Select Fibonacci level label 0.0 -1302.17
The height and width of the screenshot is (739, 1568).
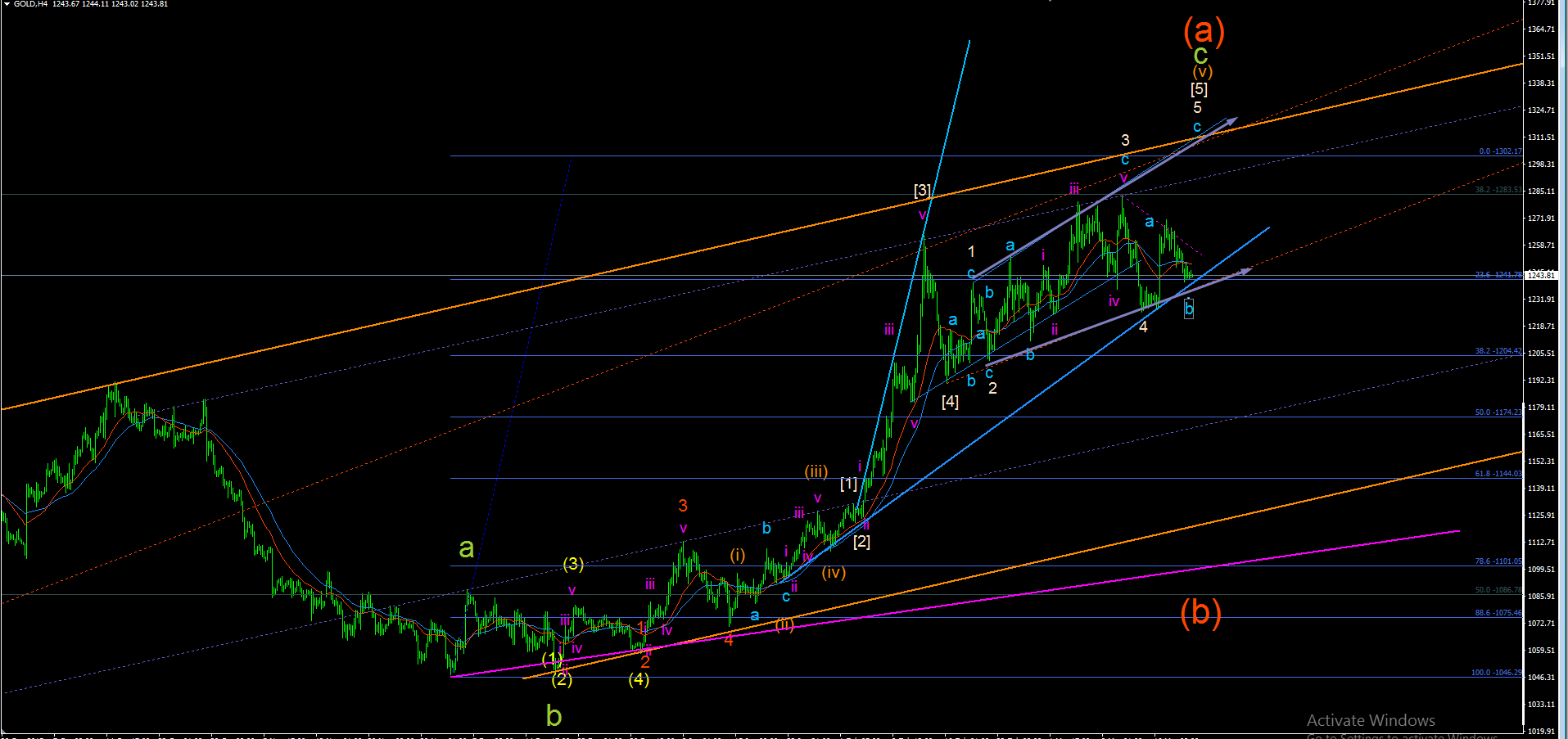(1500, 151)
